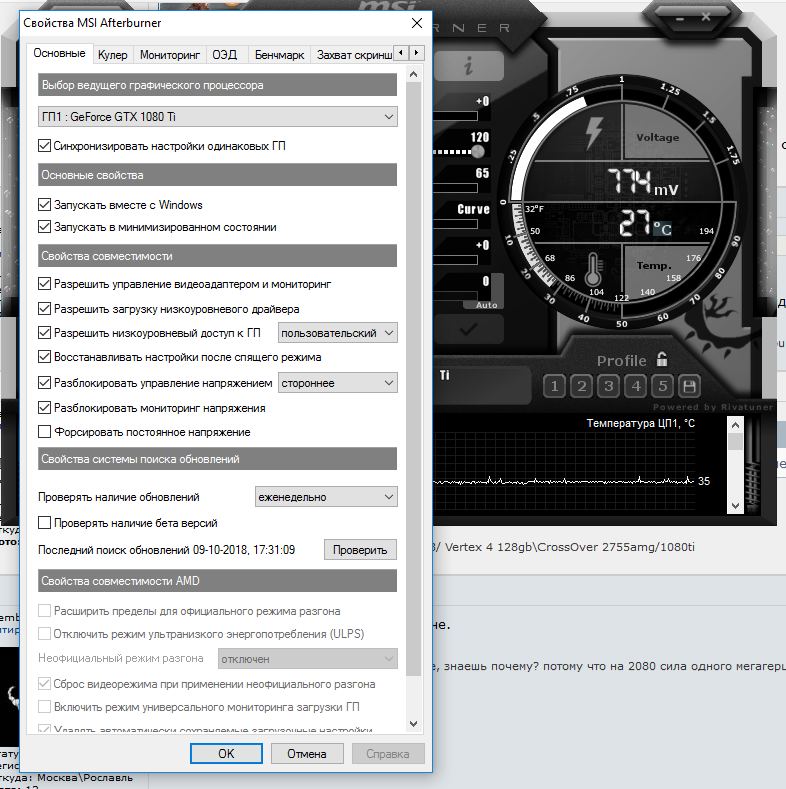Image resolution: width=786 pixels, height=789 pixels.
Task: Select profile slot 1 in Afterburner
Action: click(x=555, y=386)
